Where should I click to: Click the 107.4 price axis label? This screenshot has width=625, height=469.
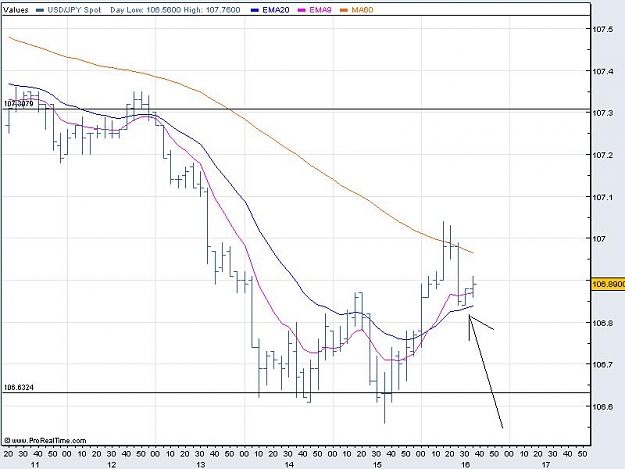pyautogui.click(x=602, y=71)
